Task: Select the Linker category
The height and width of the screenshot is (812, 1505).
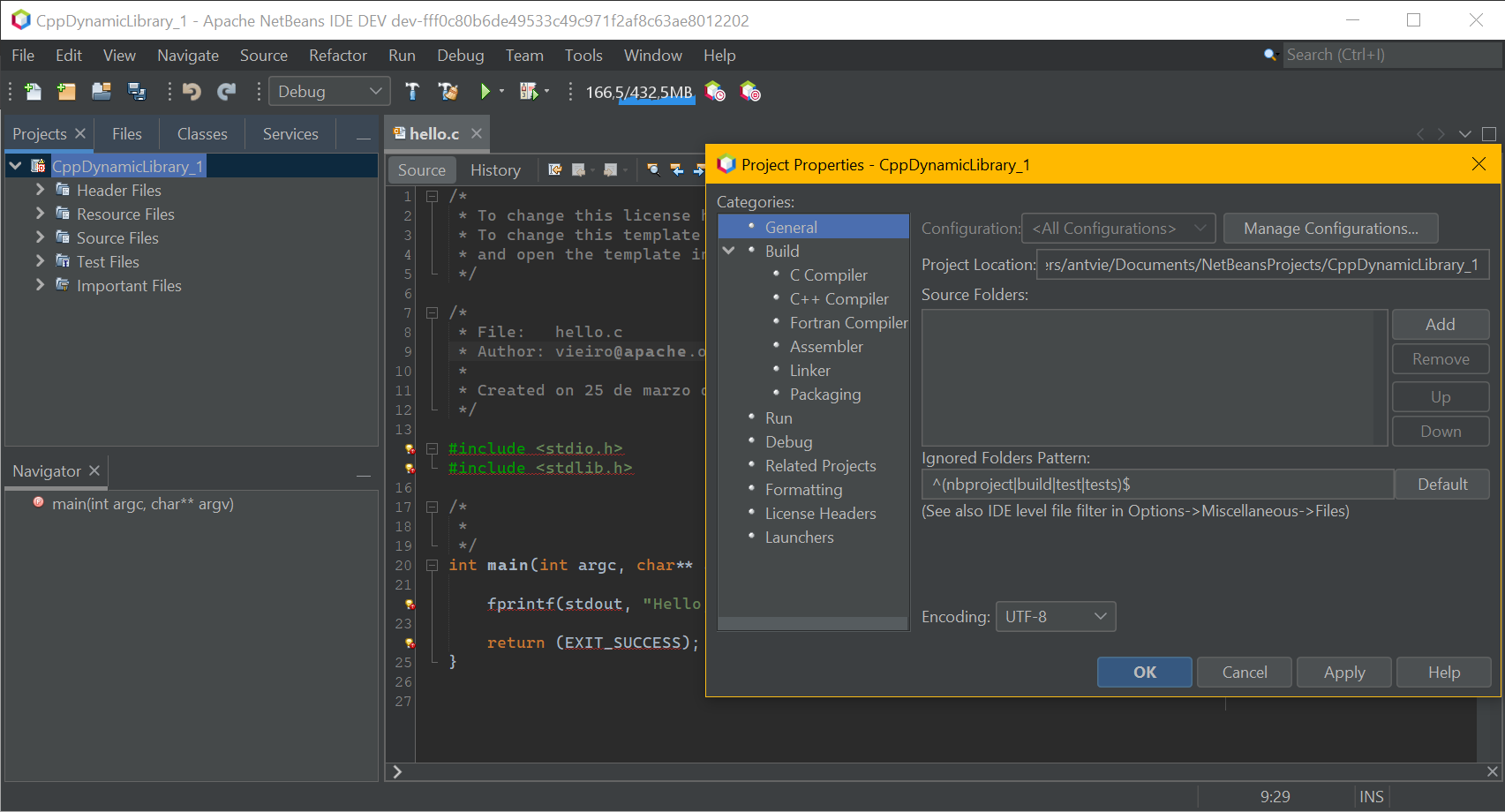Action: coord(809,371)
